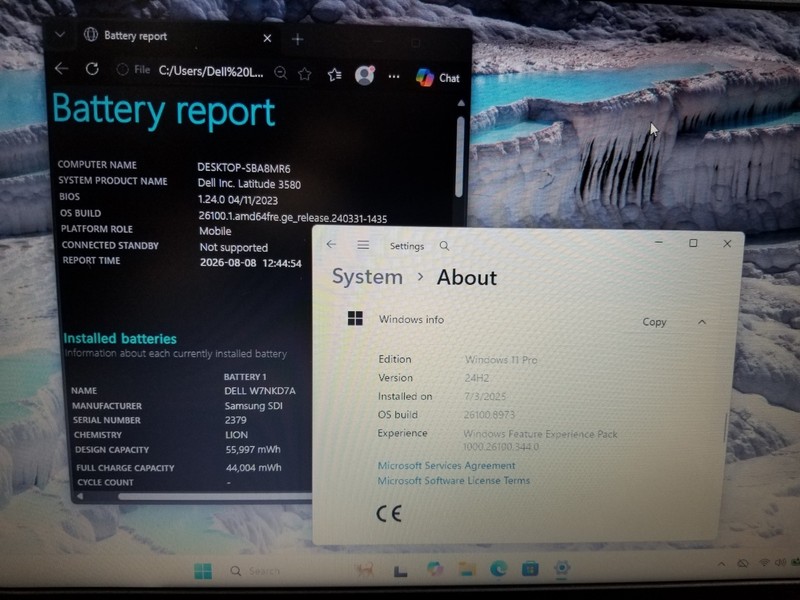
Task: Open Copilot Chat in Edge
Action: 438,78
